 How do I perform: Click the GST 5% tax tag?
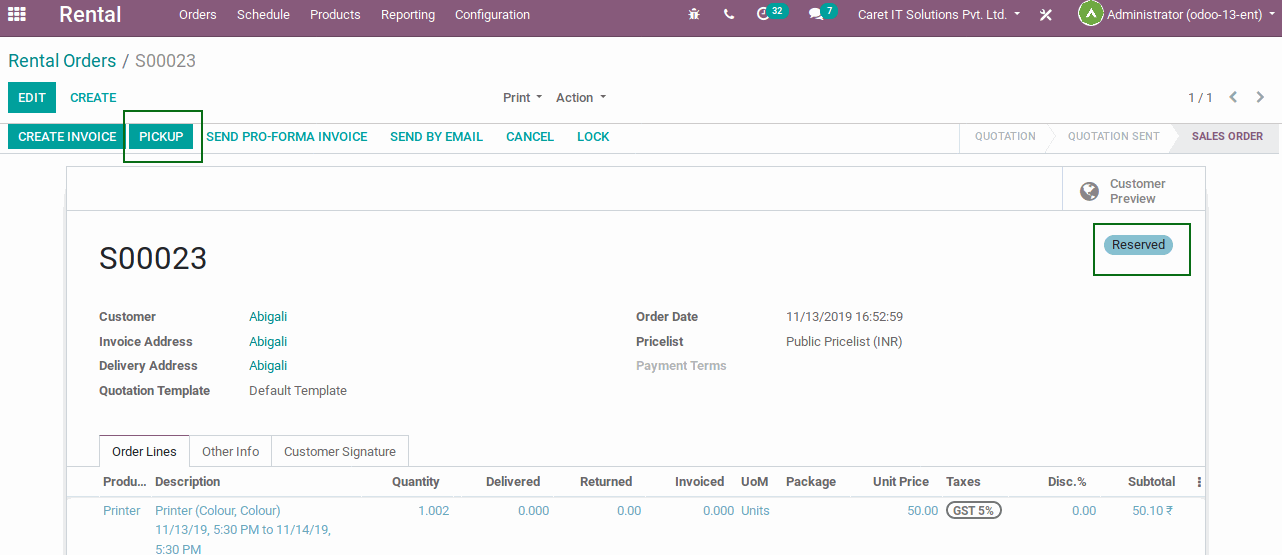[973, 511]
